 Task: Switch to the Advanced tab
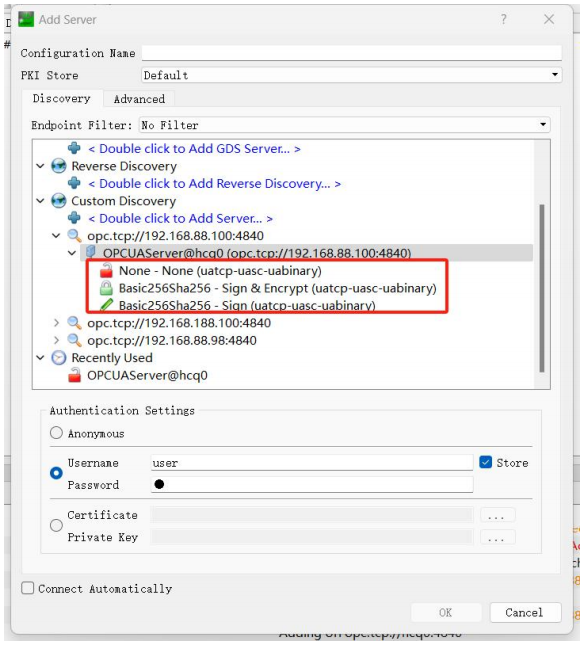point(139,99)
